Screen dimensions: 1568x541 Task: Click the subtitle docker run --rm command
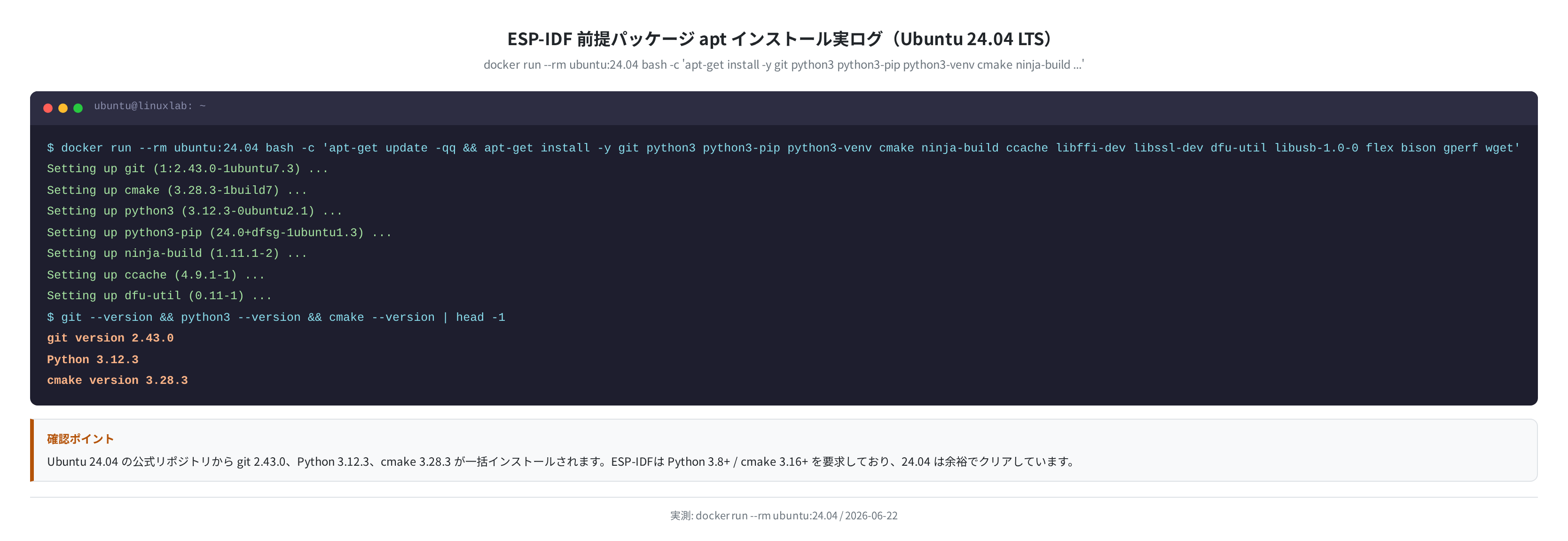pyautogui.click(x=784, y=64)
